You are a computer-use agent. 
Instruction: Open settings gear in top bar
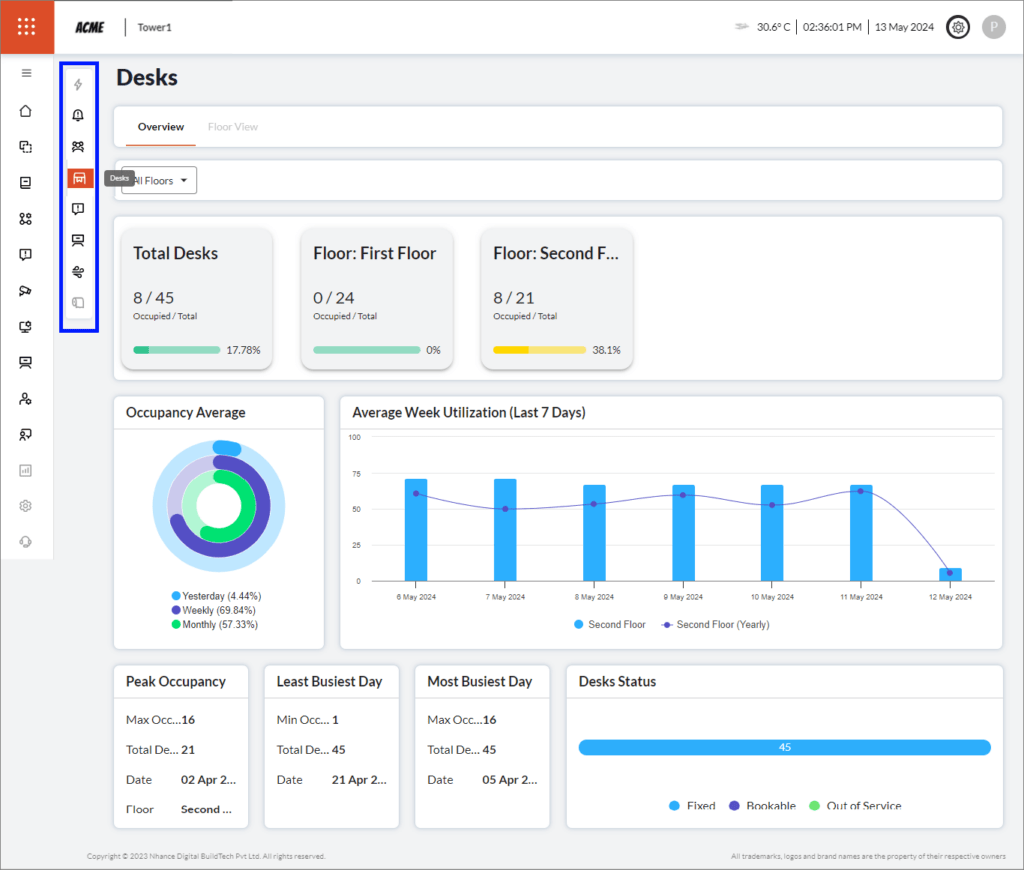[958, 28]
